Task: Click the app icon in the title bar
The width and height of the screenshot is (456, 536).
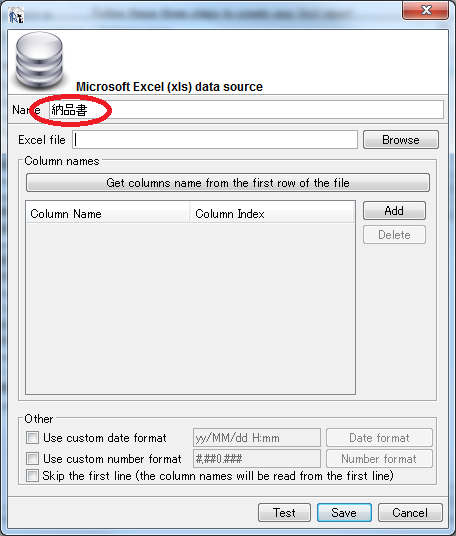Action: (x=16, y=15)
